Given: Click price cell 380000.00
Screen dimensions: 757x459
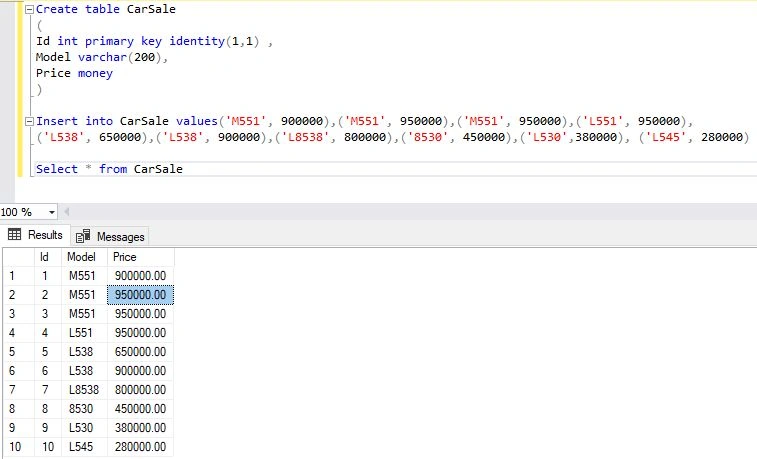Looking at the screenshot, I should (x=140, y=428).
